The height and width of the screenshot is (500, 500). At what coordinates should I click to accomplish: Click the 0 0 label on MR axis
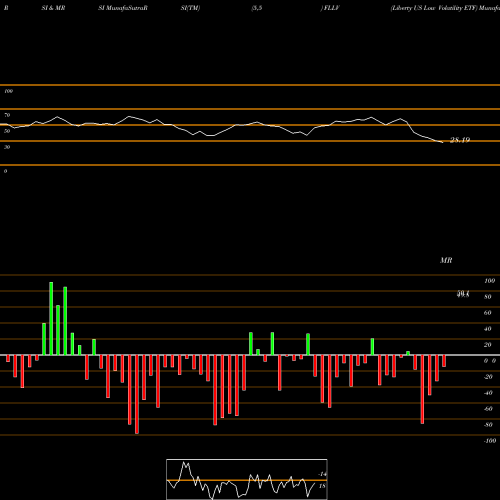coord(490,361)
